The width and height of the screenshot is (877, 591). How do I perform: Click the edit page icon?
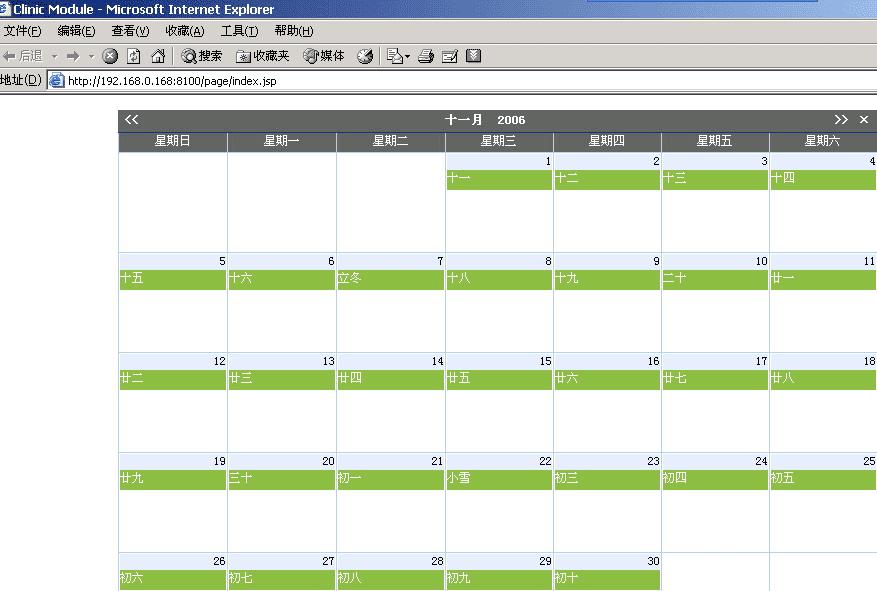(450, 56)
